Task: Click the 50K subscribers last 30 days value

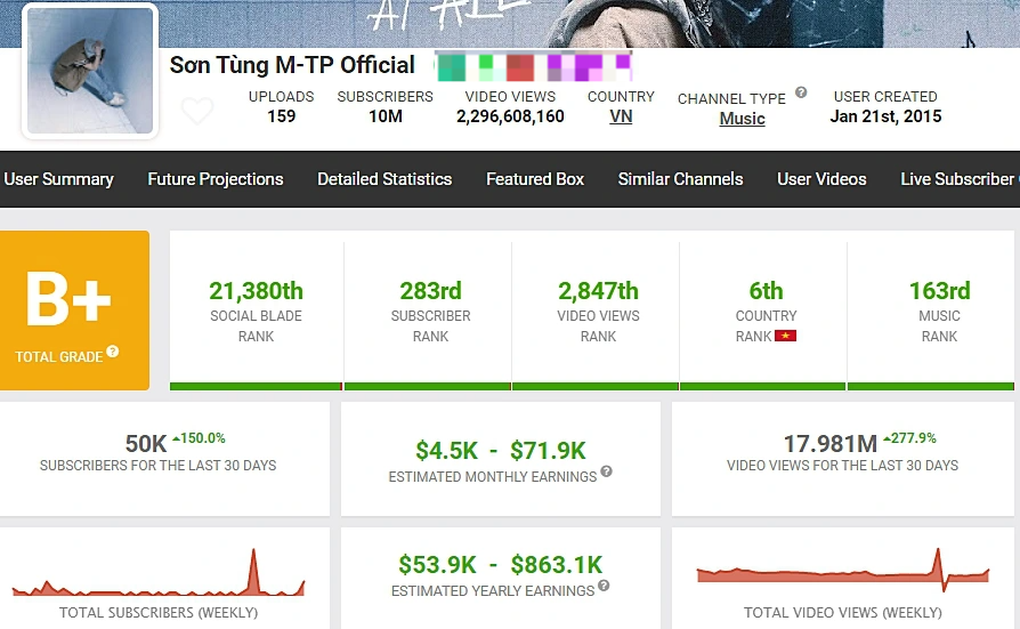Action: pyautogui.click(x=146, y=444)
